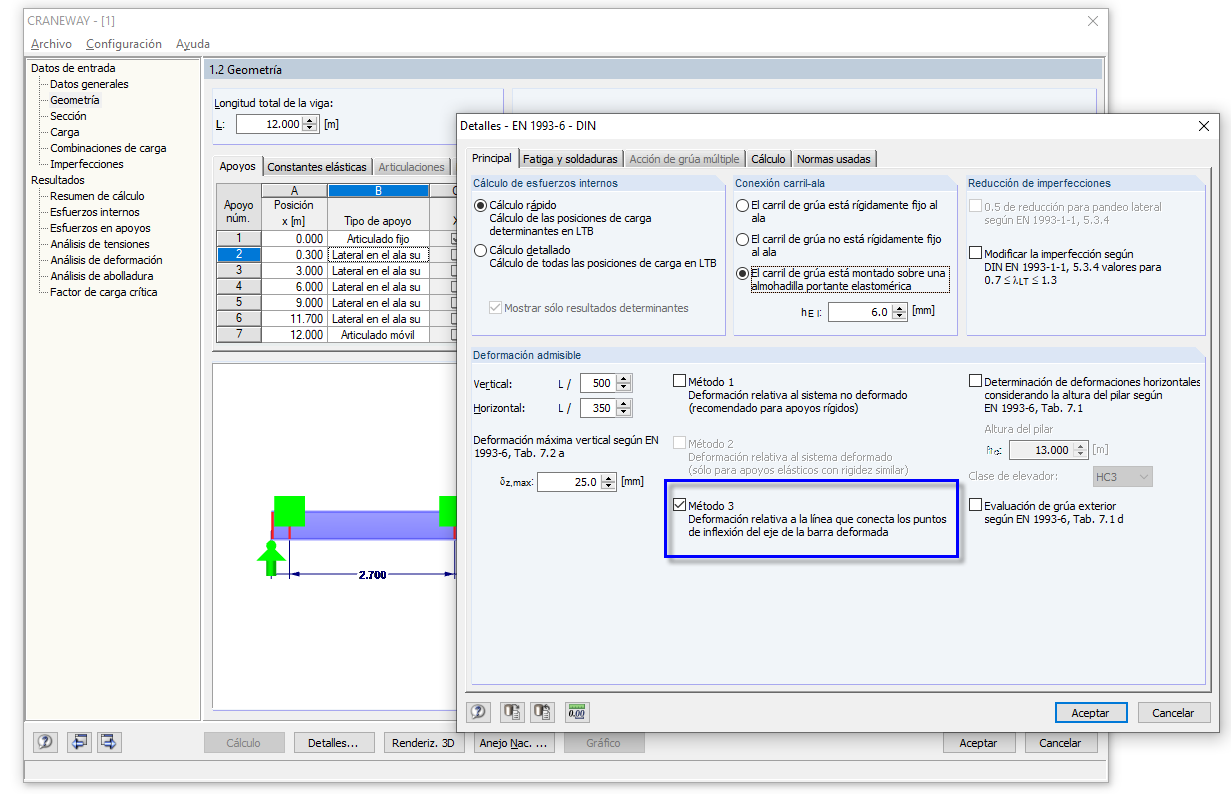1231x794 pixels.
Task: Select Imperfecciones in the navigator tree
Action: pyautogui.click(x=87, y=164)
